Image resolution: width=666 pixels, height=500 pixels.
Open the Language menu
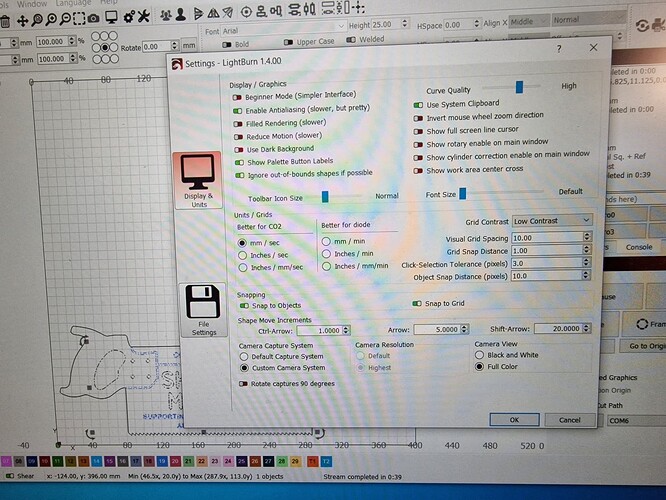point(73,3)
